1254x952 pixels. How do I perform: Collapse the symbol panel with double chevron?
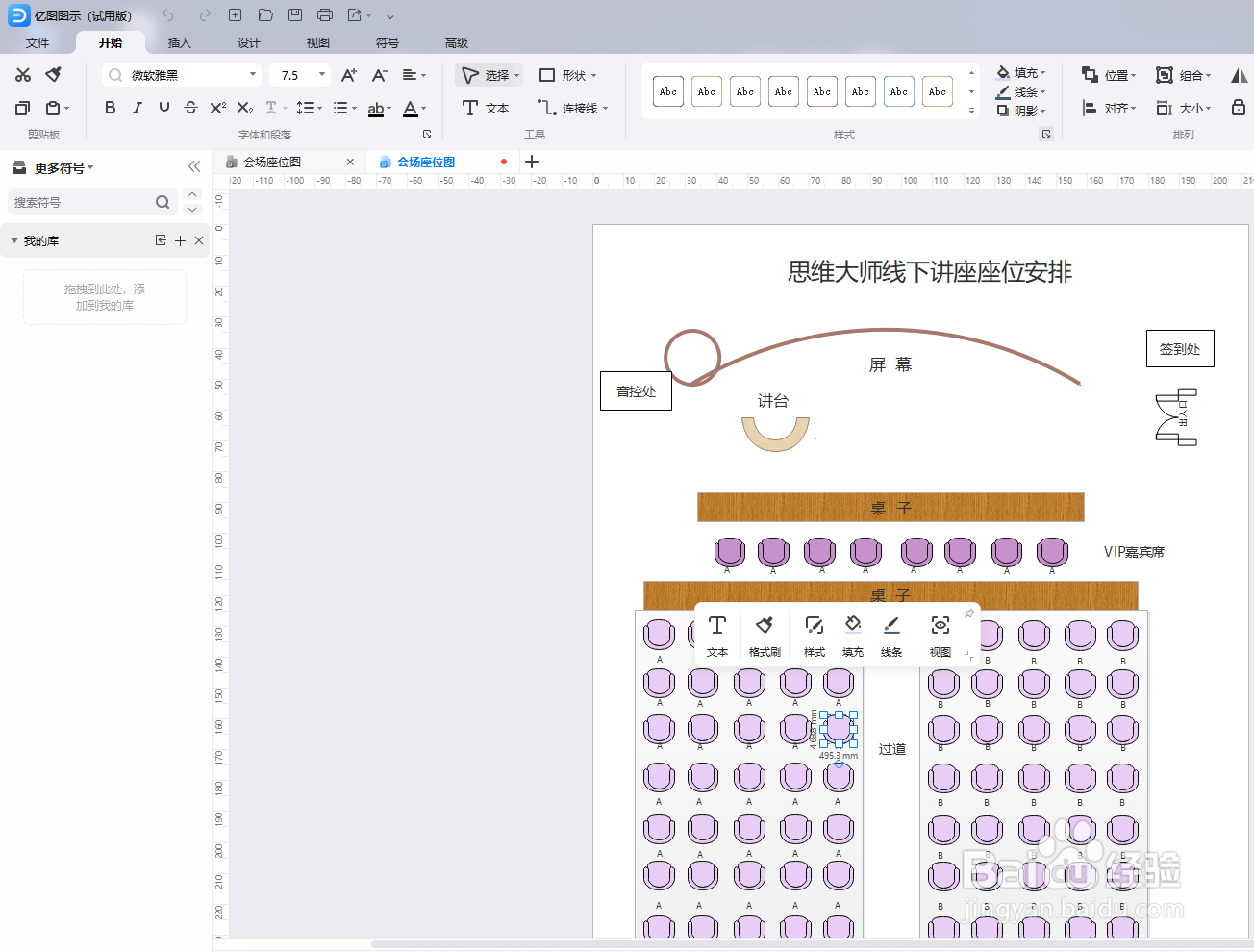[x=194, y=166]
